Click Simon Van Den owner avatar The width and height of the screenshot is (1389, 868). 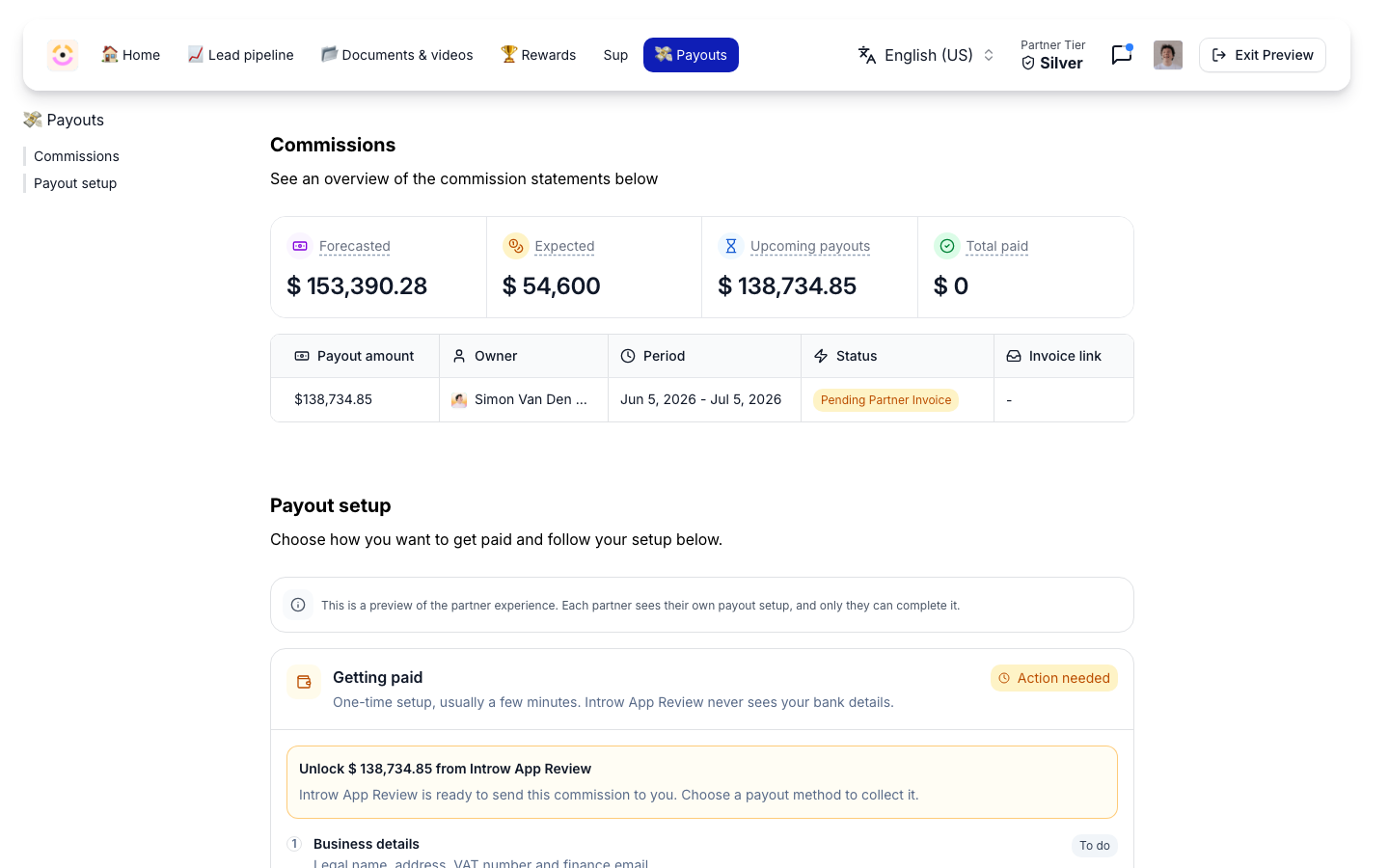459,399
